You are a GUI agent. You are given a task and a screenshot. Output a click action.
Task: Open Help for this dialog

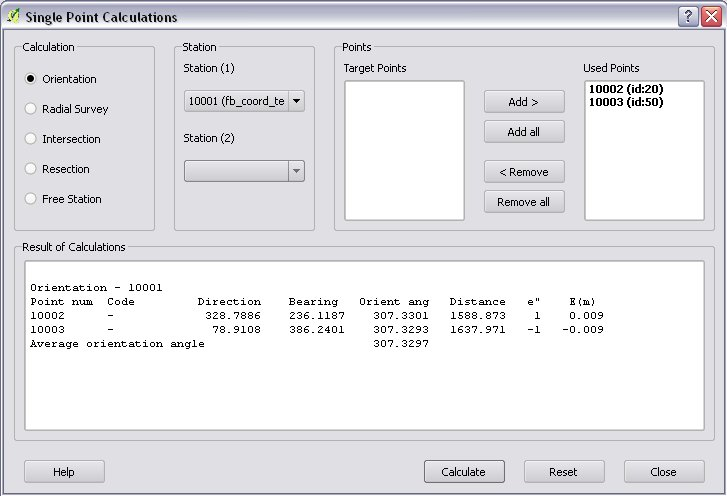[64, 472]
